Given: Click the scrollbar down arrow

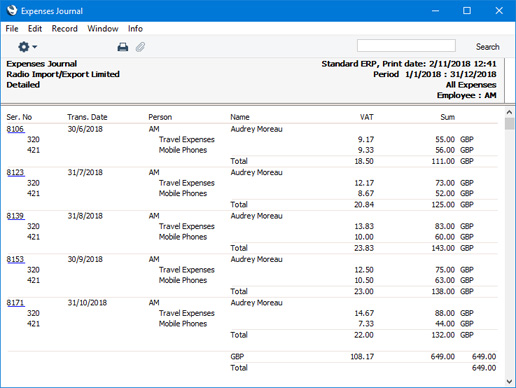Looking at the screenshot, I should [x=509, y=381].
